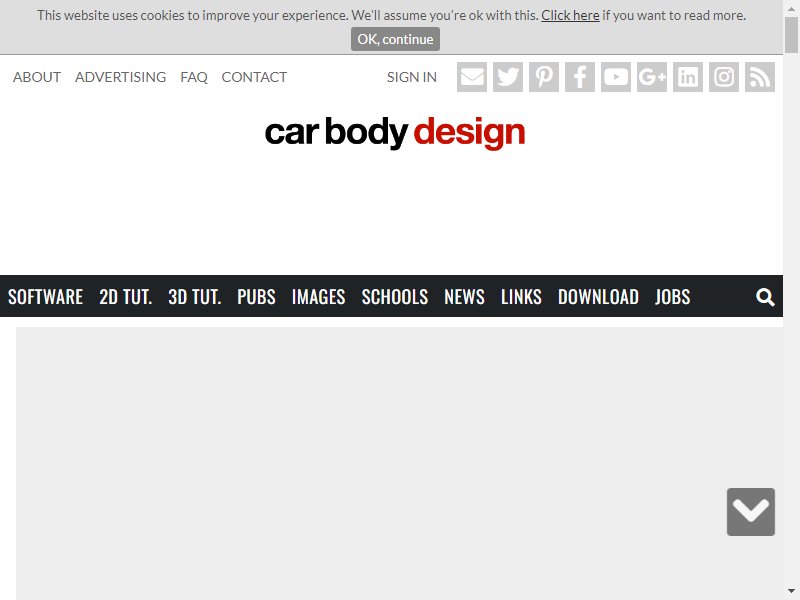The width and height of the screenshot is (800, 600).
Task: Open the Schools section
Action: (x=395, y=296)
